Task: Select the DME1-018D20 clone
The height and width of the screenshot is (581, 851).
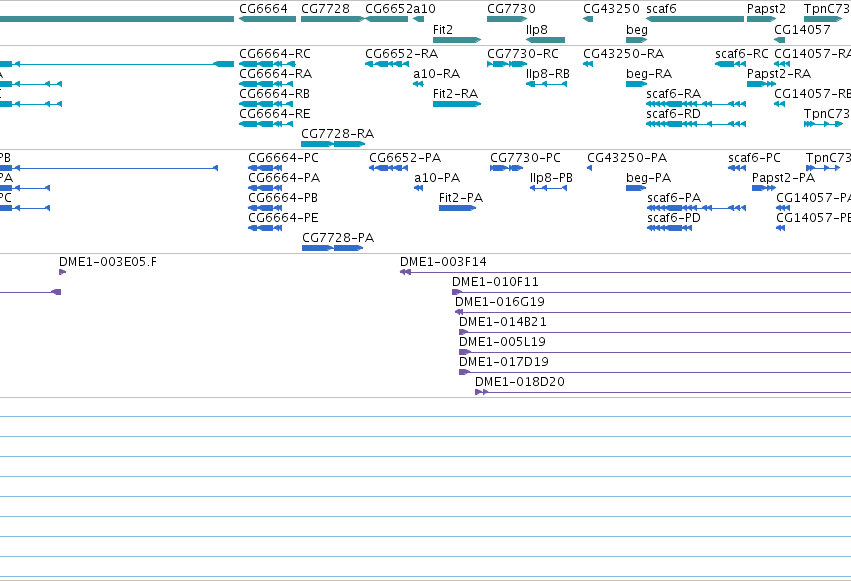Action: click(663, 392)
